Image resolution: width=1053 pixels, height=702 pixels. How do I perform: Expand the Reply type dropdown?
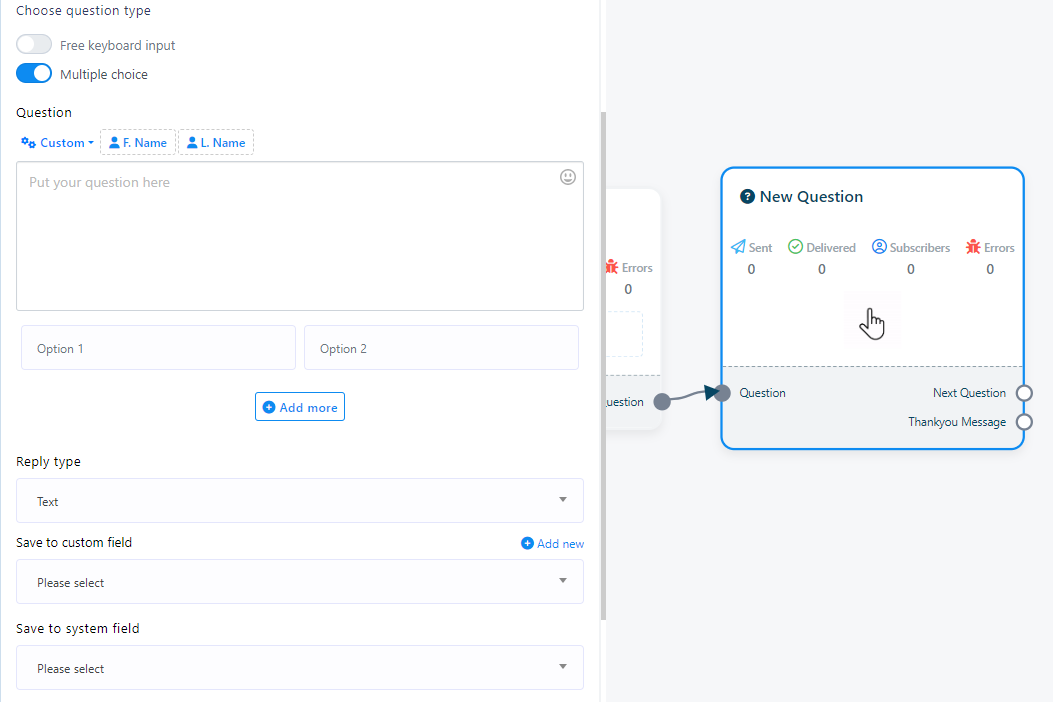[299, 501]
